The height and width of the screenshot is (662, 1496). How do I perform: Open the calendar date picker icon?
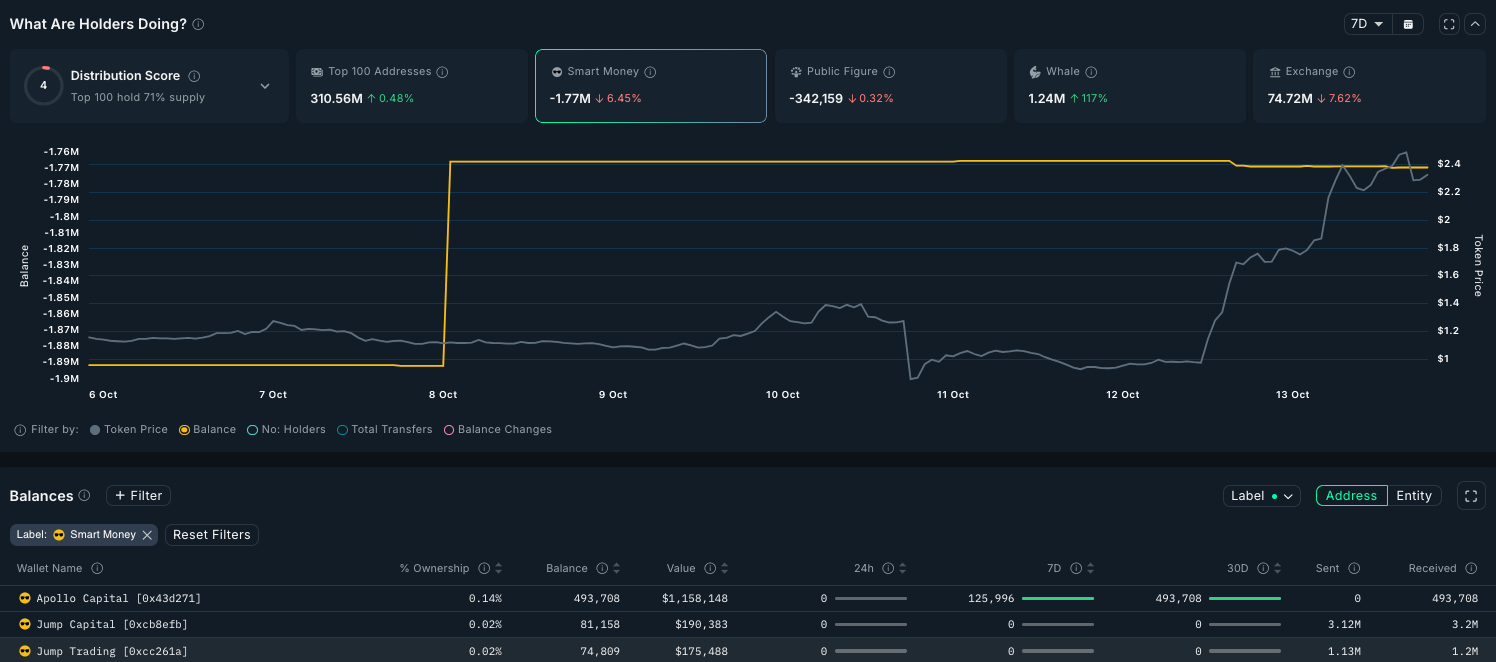1408,24
